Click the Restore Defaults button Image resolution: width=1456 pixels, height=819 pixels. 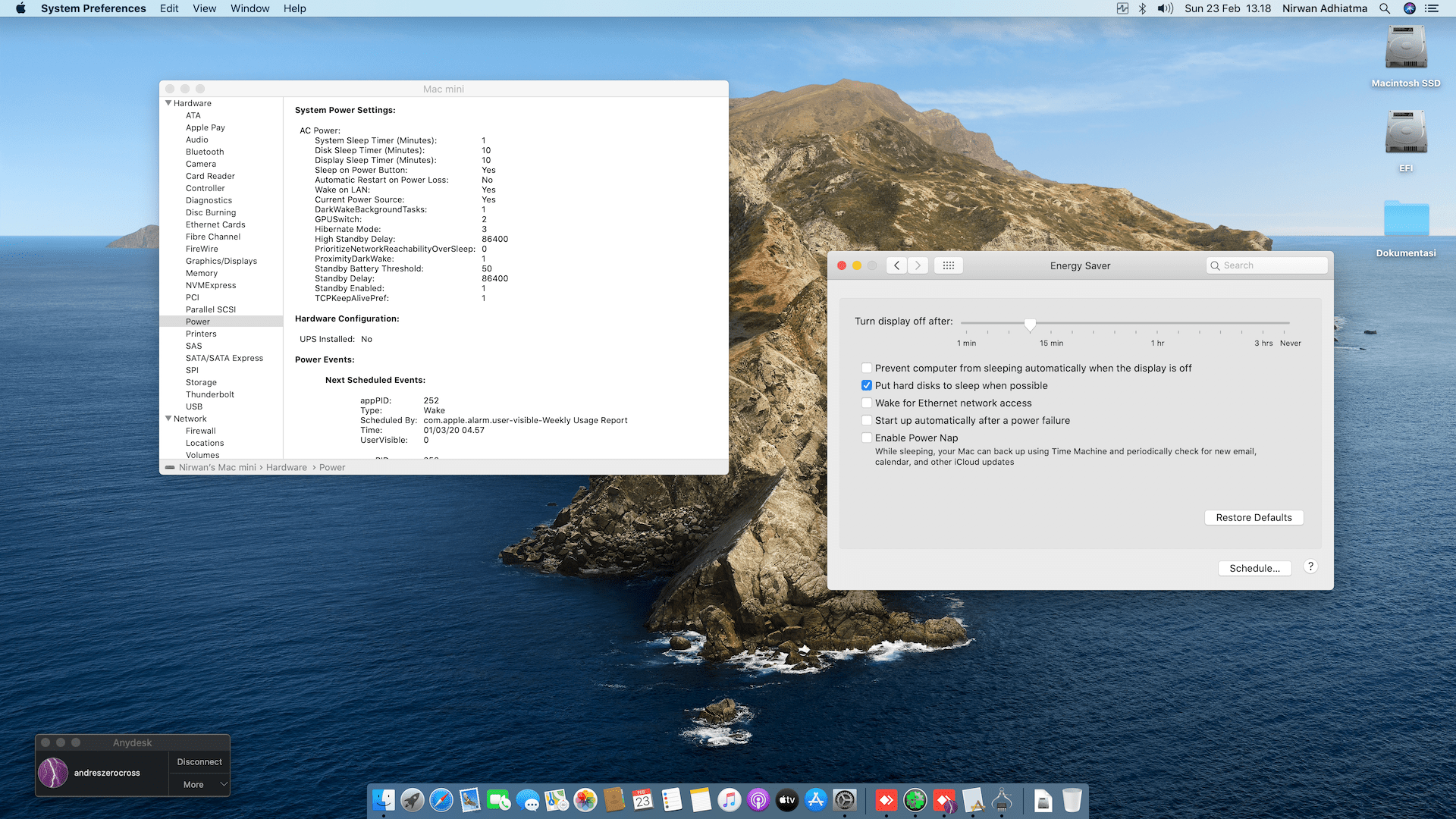(1254, 517)
